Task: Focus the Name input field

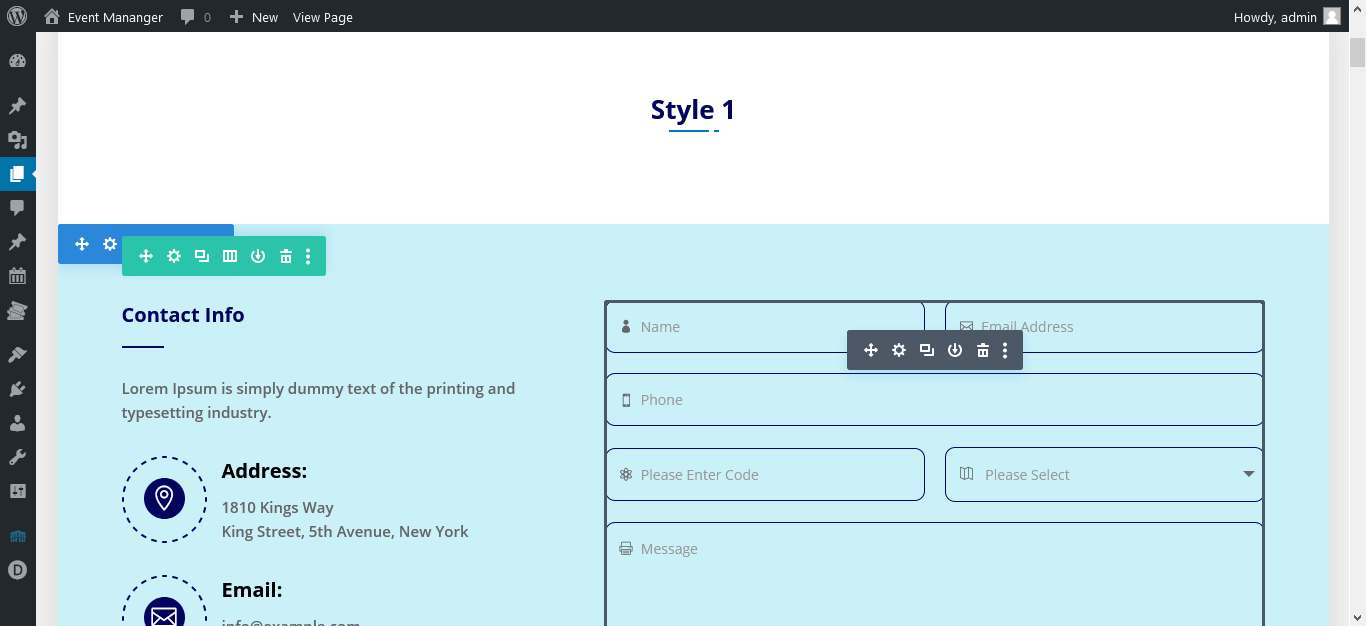Action: pyautogui.click(x=765, y=327)
